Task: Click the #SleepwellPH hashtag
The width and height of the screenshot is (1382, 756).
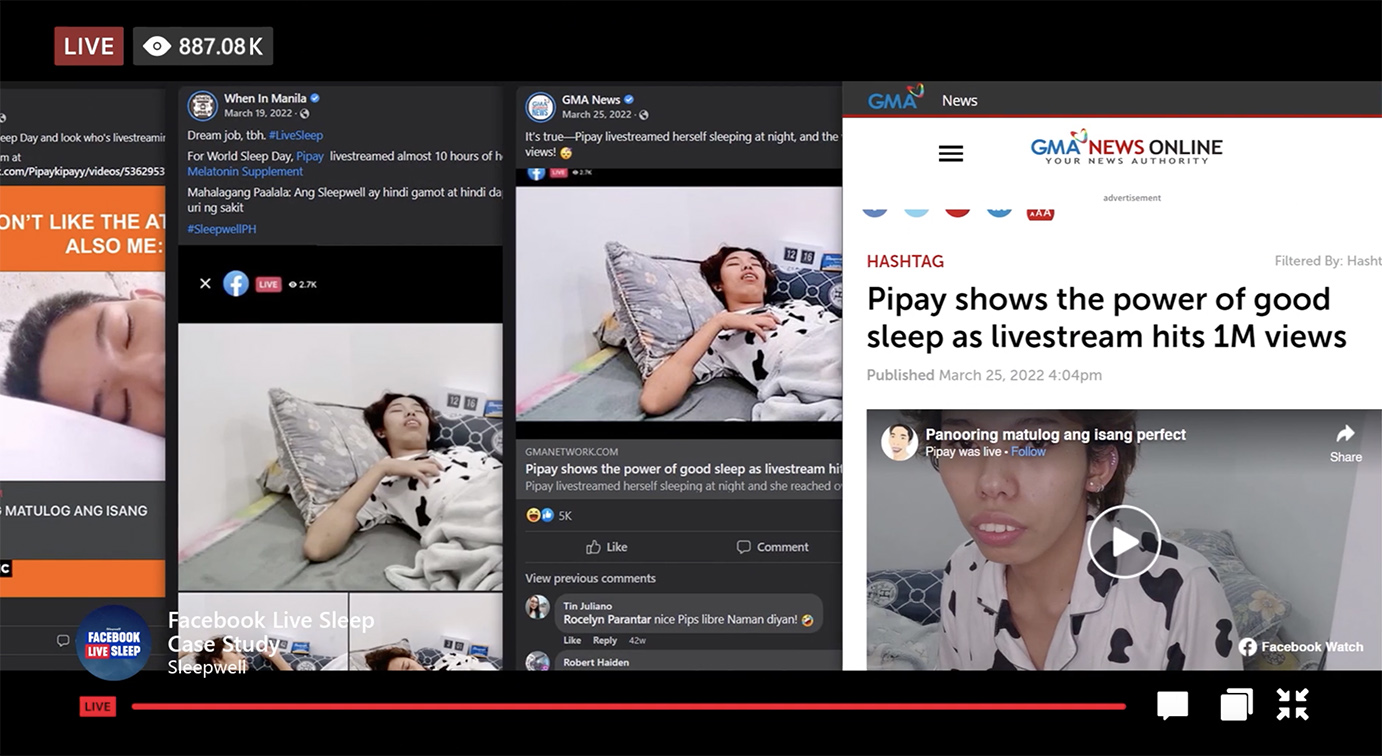Action: click(222, 229)
